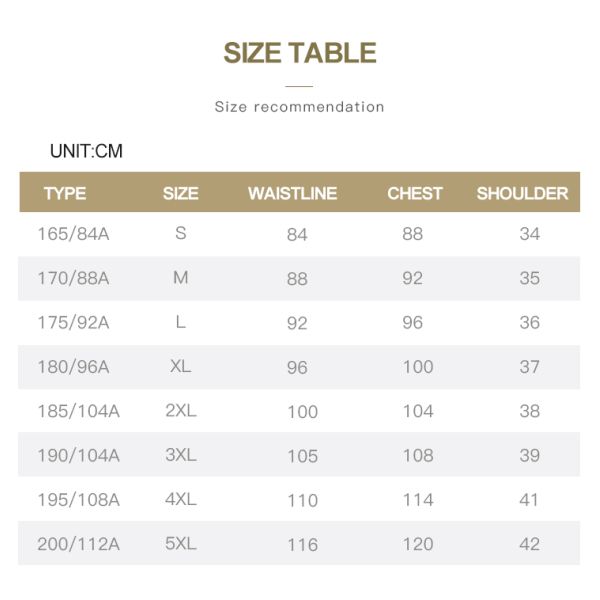The image size is (600, 600).
Task: Click the 3XL size cell
Action: pos(181,455)
